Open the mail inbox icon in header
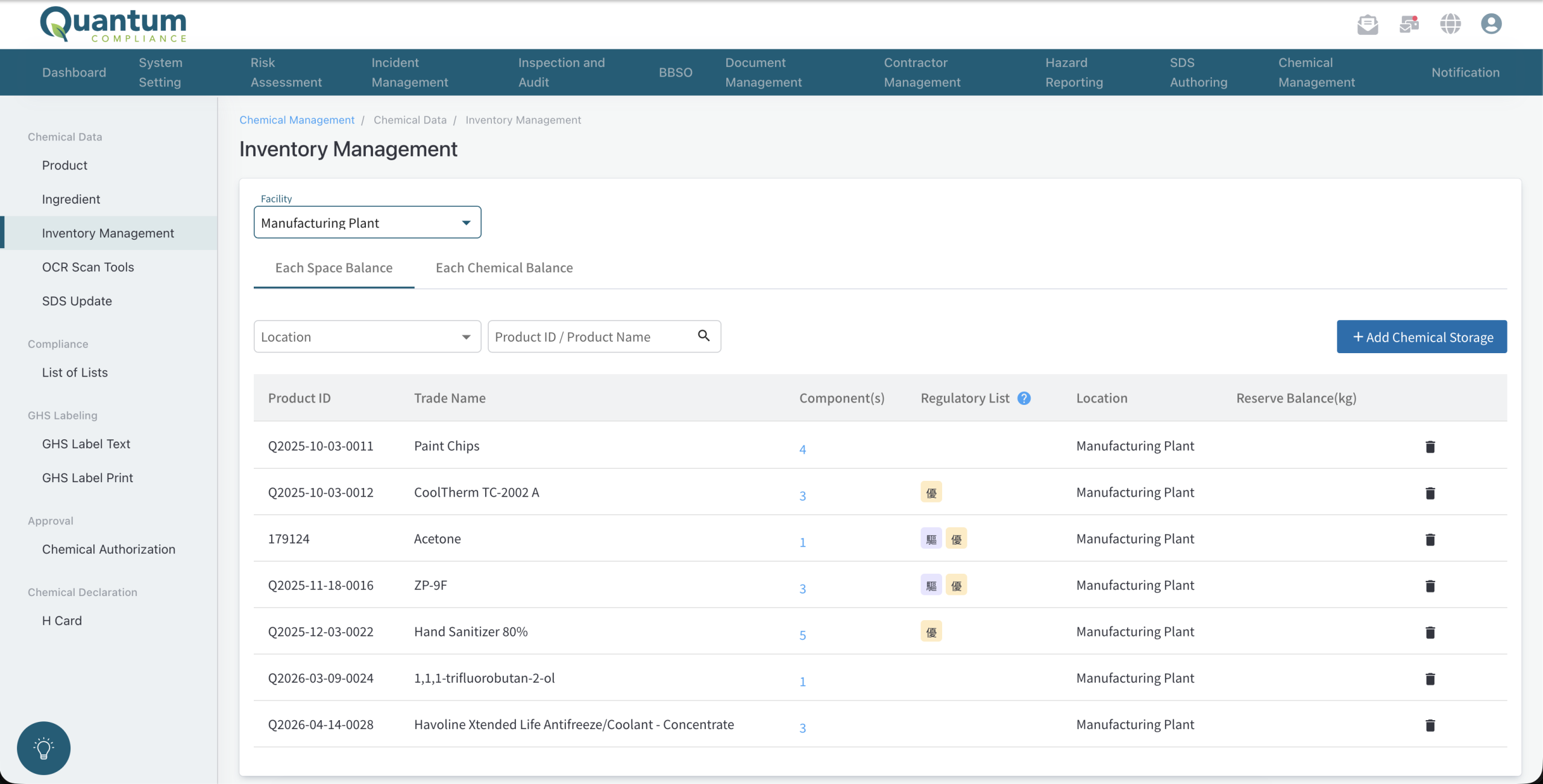This screenshot has width=1543, height=784. click(x=1368, y=24)
